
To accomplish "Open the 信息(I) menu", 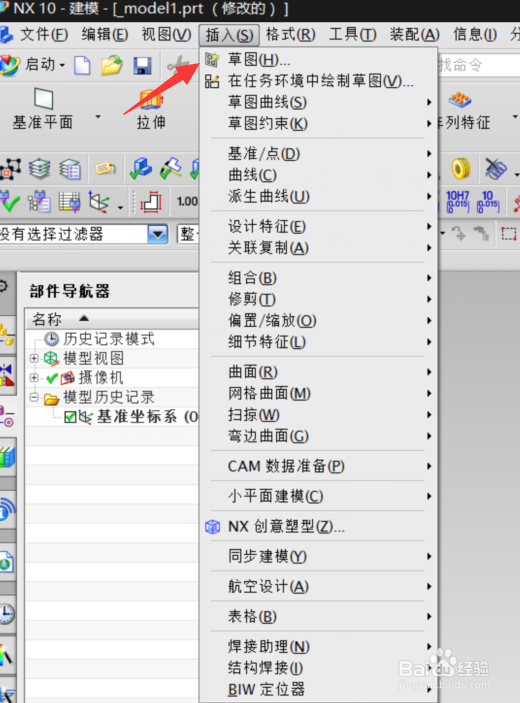I will point(475,35).
